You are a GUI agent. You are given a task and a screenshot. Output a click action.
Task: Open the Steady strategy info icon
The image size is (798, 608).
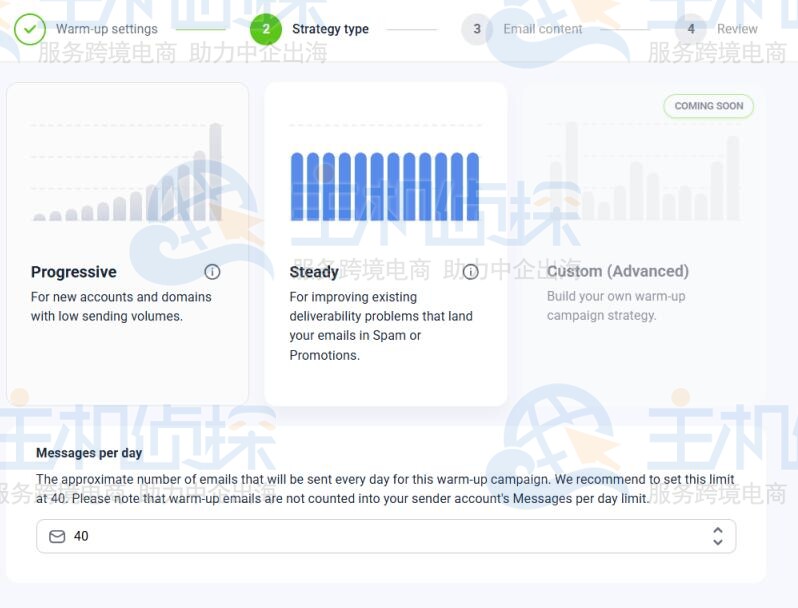(x=470, y=272)
